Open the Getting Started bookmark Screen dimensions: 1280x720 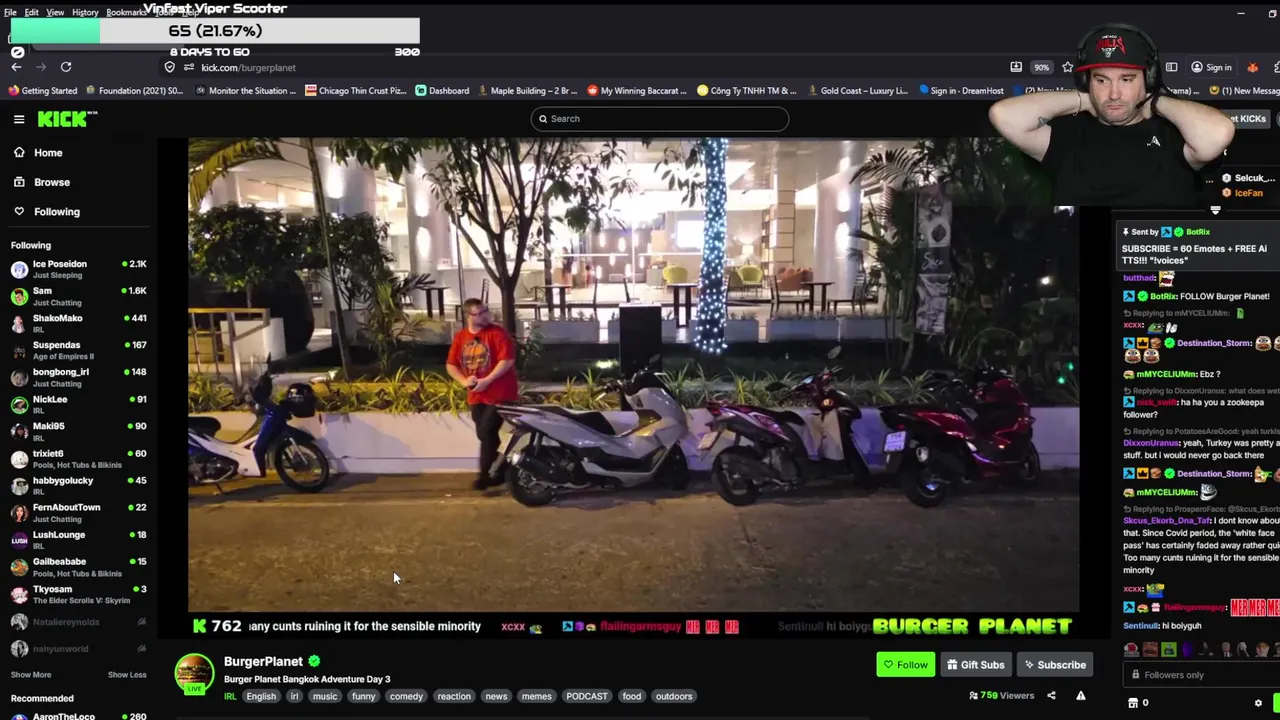click(x=43, y=91)
